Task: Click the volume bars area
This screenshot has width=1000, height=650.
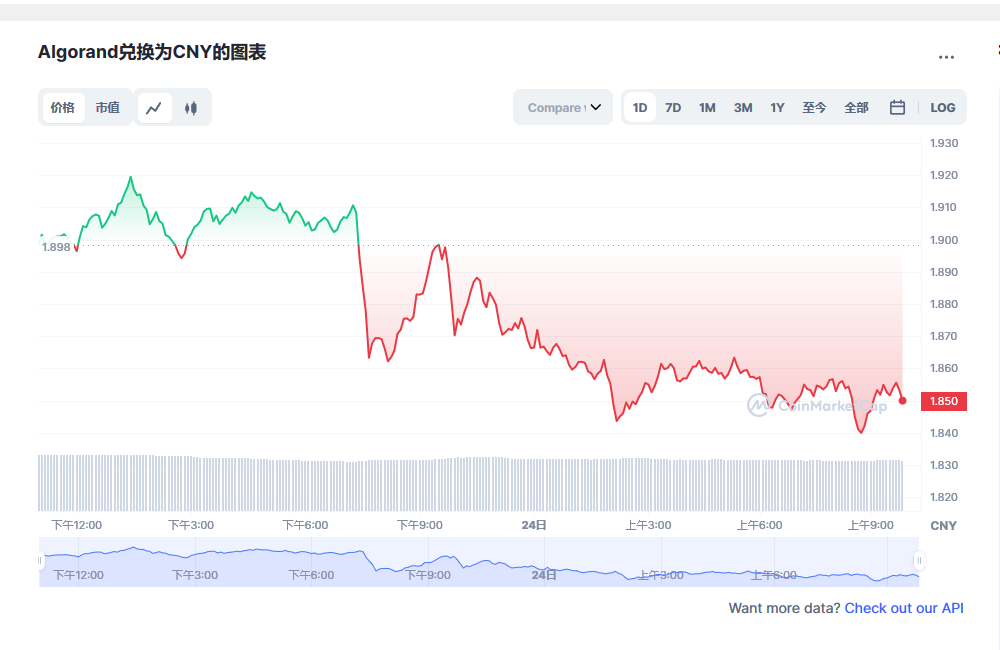Action: (471, 484)
